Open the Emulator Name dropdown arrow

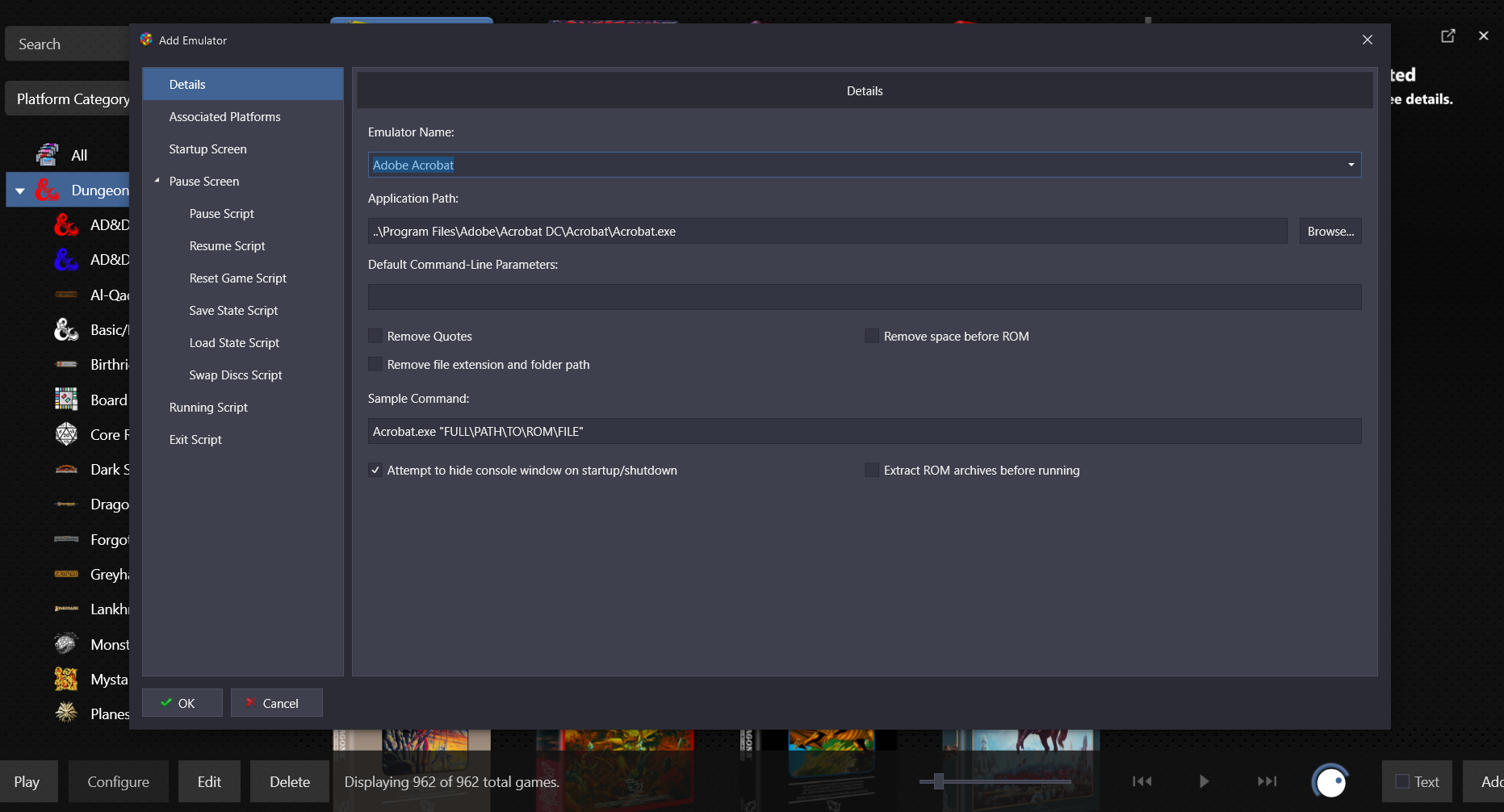coord(1351,165)
